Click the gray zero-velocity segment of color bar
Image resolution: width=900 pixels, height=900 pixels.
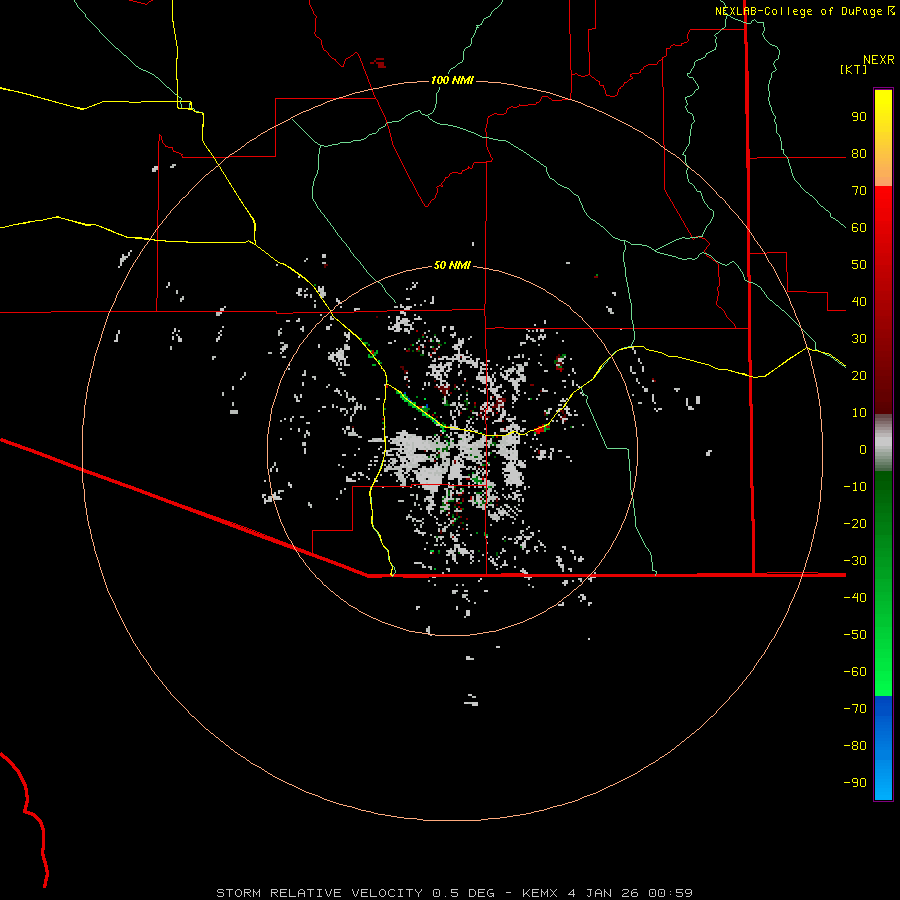tap(883, 443)
